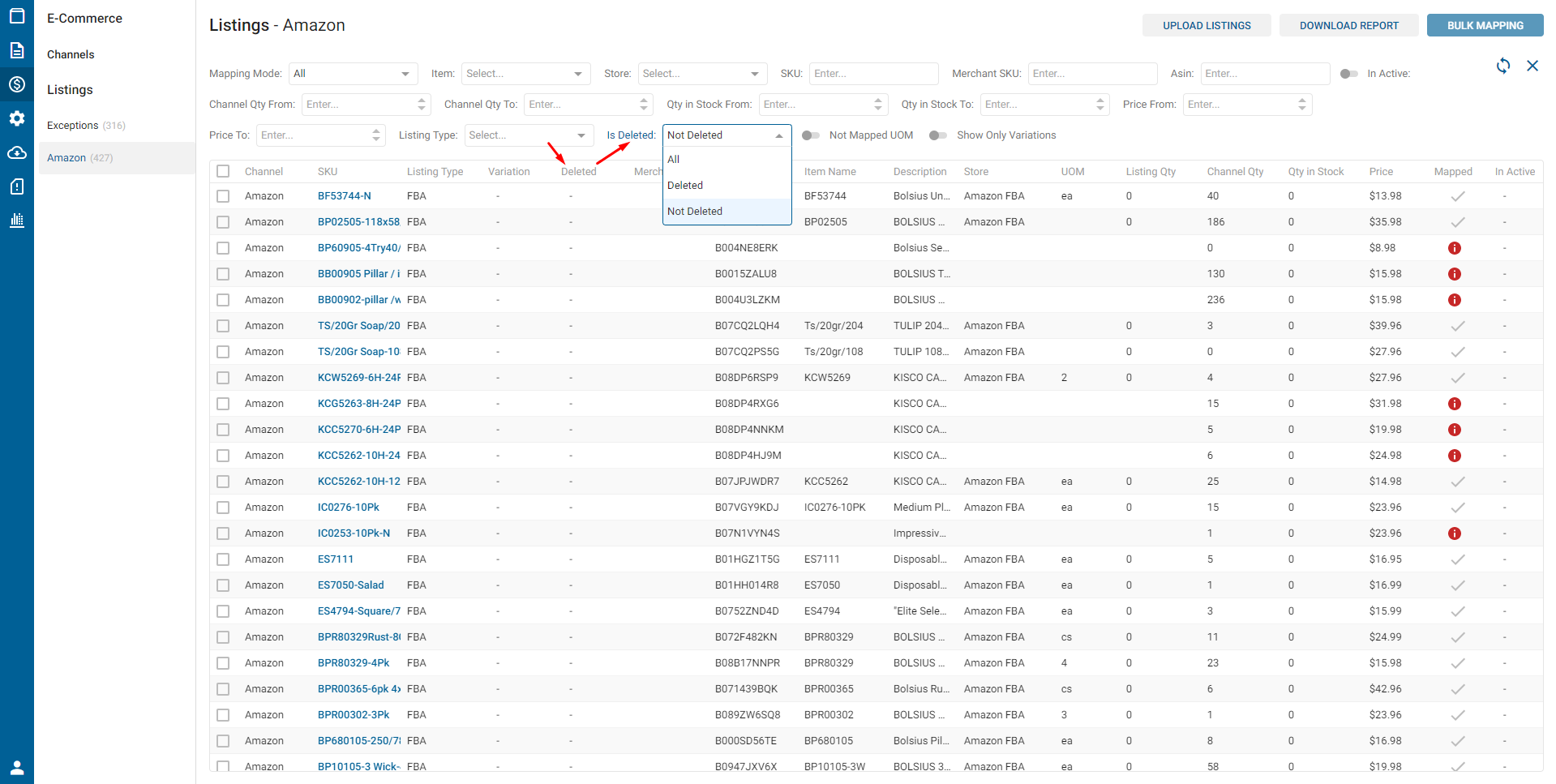Click the Channel Qty From stepper arrows
Viewport: 1556px width, 784px height.
[x=422, y=105]
